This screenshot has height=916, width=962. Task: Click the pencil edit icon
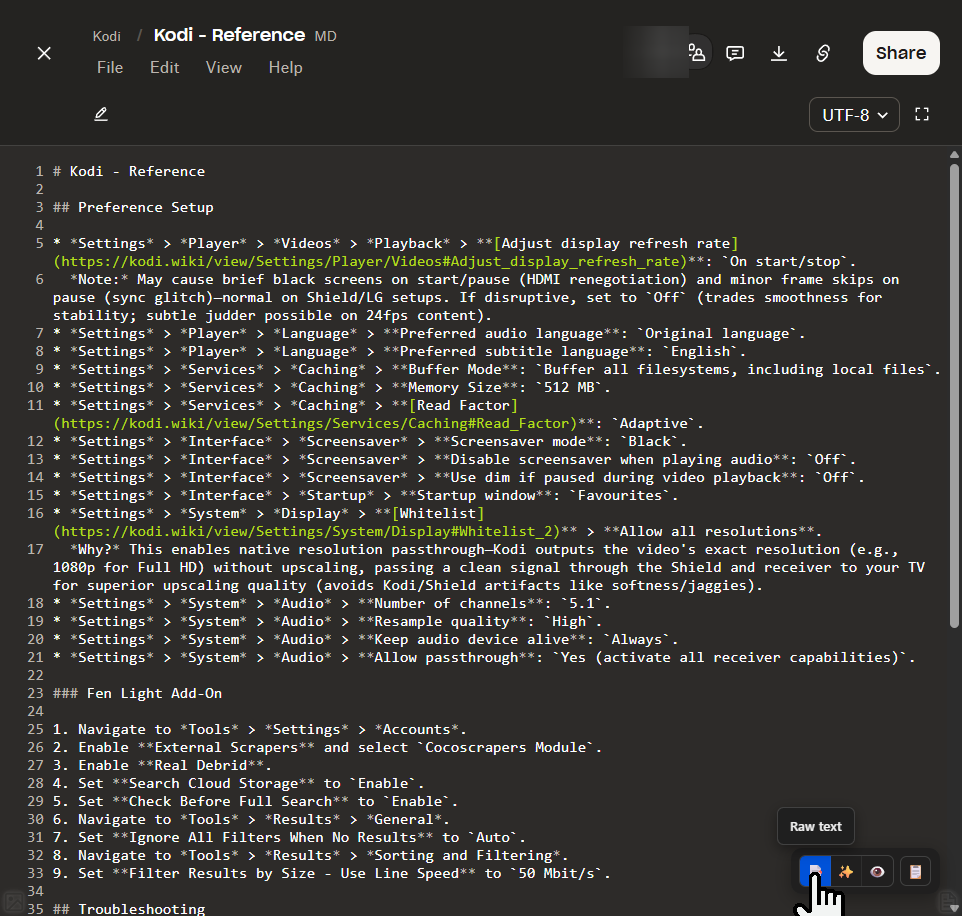(101, 114)
